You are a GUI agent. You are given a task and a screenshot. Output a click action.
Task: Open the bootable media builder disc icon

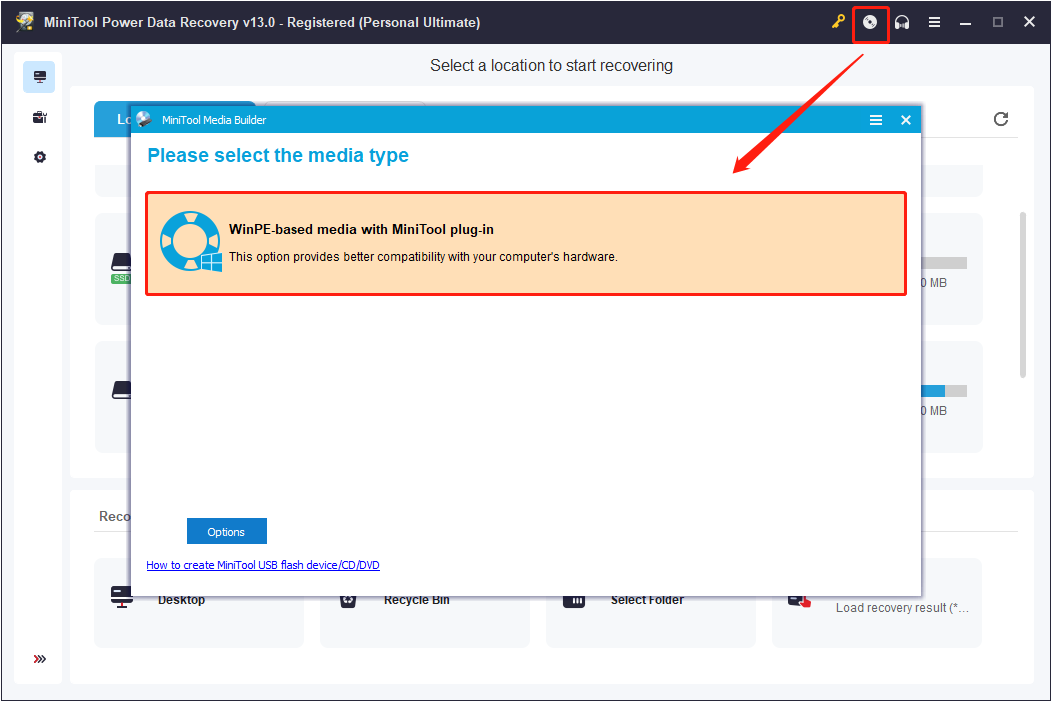coord(870,22)
